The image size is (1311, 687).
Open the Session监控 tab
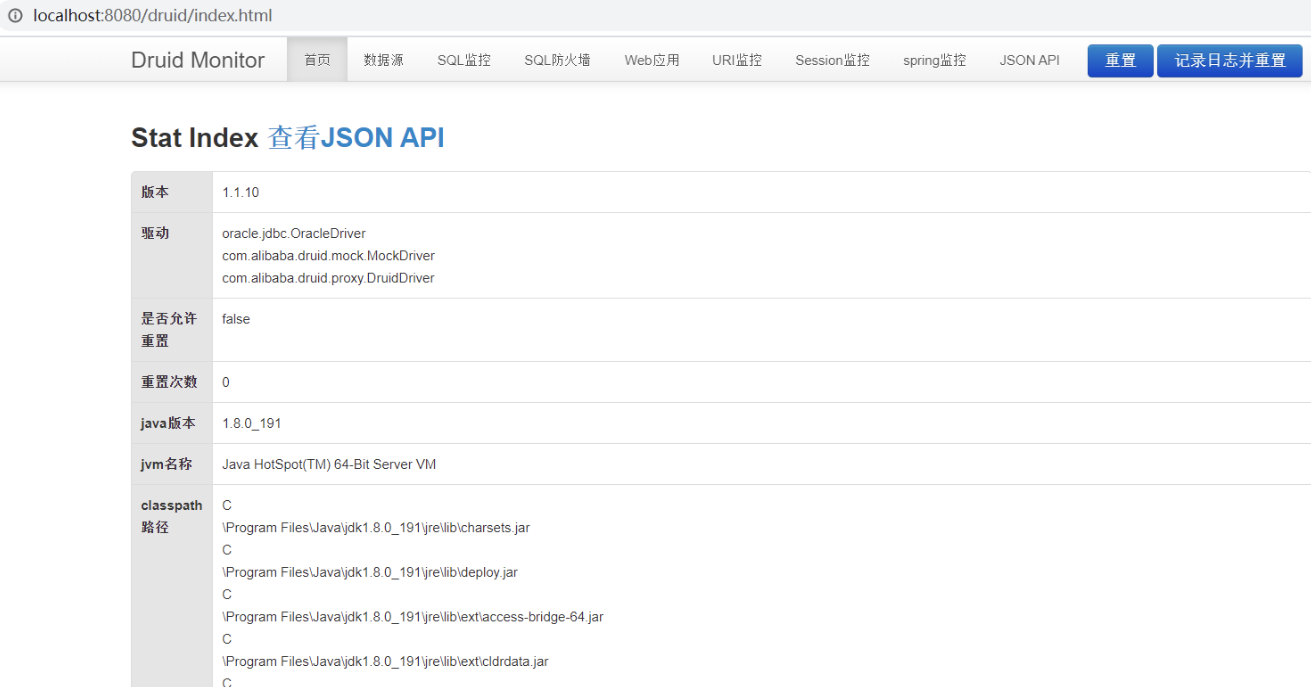[832, 60]
